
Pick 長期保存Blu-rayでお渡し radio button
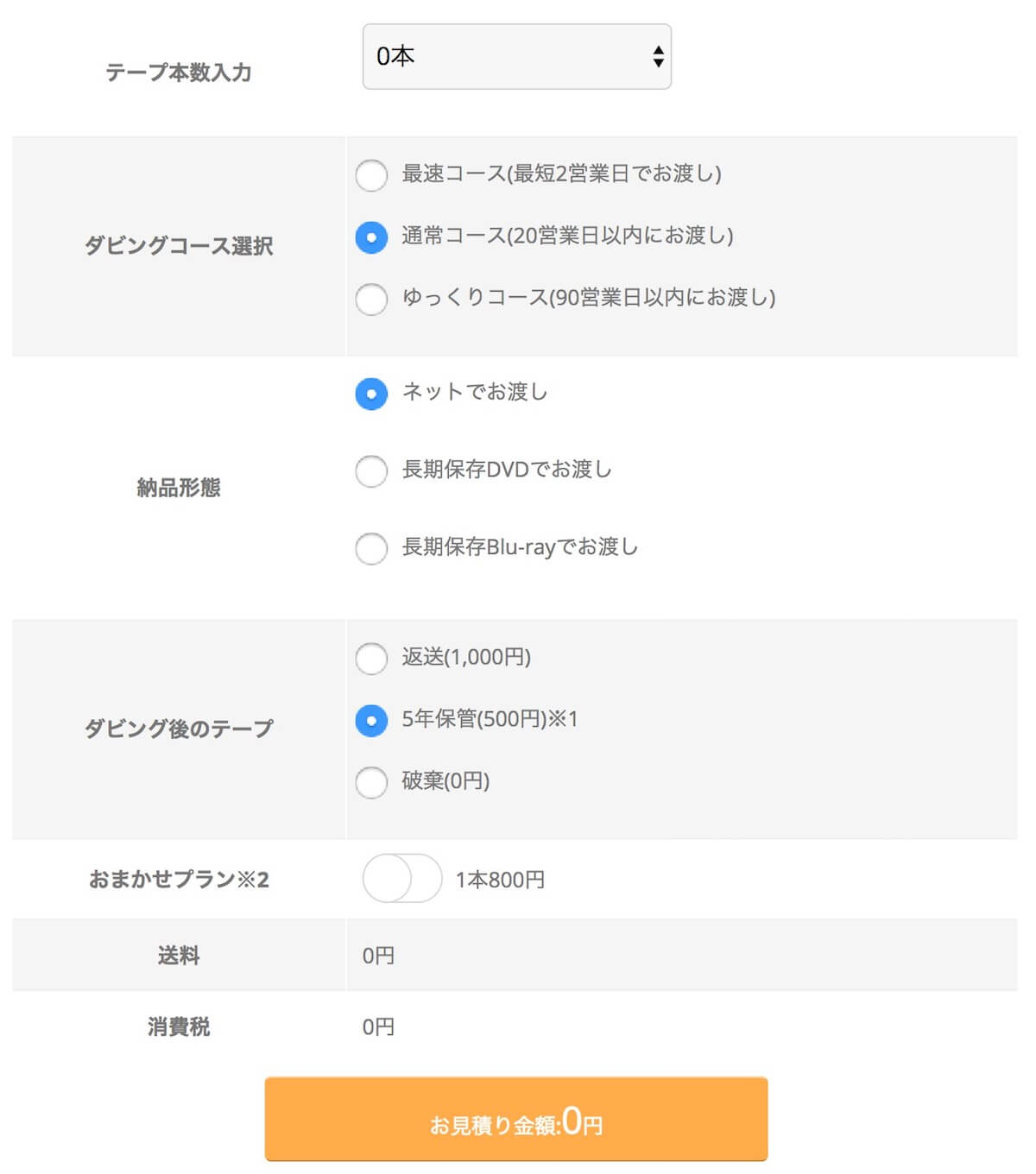point(371,548)
